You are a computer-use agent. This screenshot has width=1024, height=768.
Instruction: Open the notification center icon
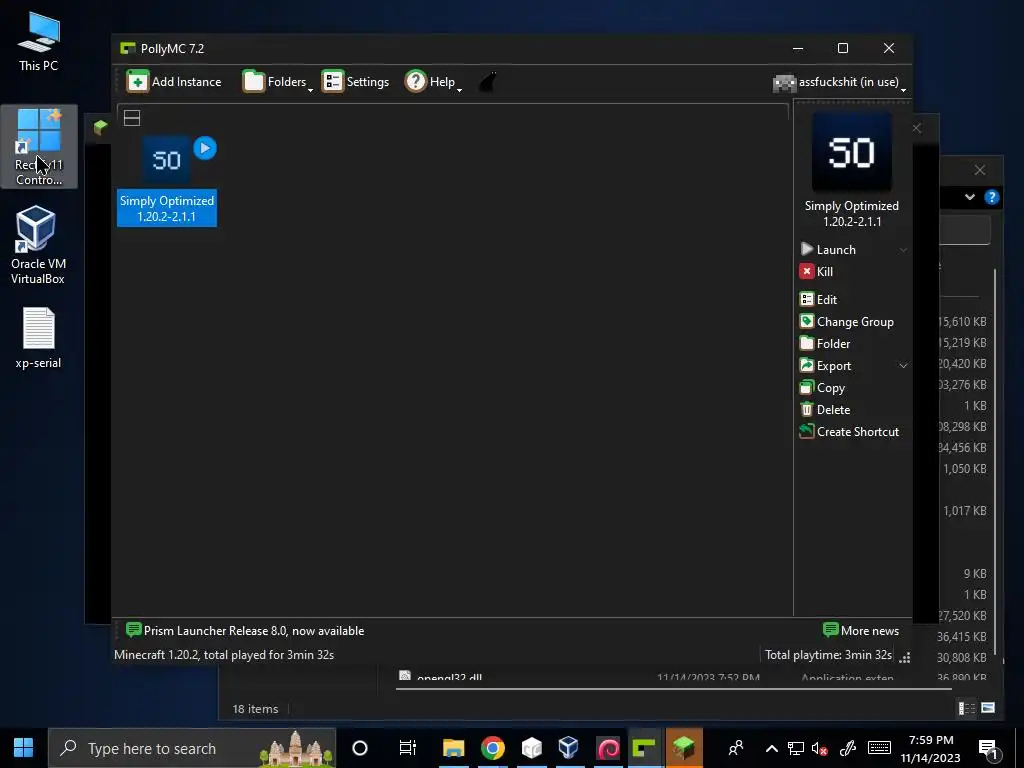tap(989, 750)
